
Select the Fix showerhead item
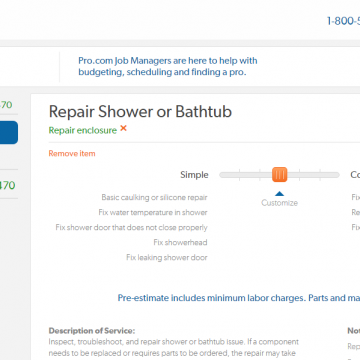[x=180, y=242]
